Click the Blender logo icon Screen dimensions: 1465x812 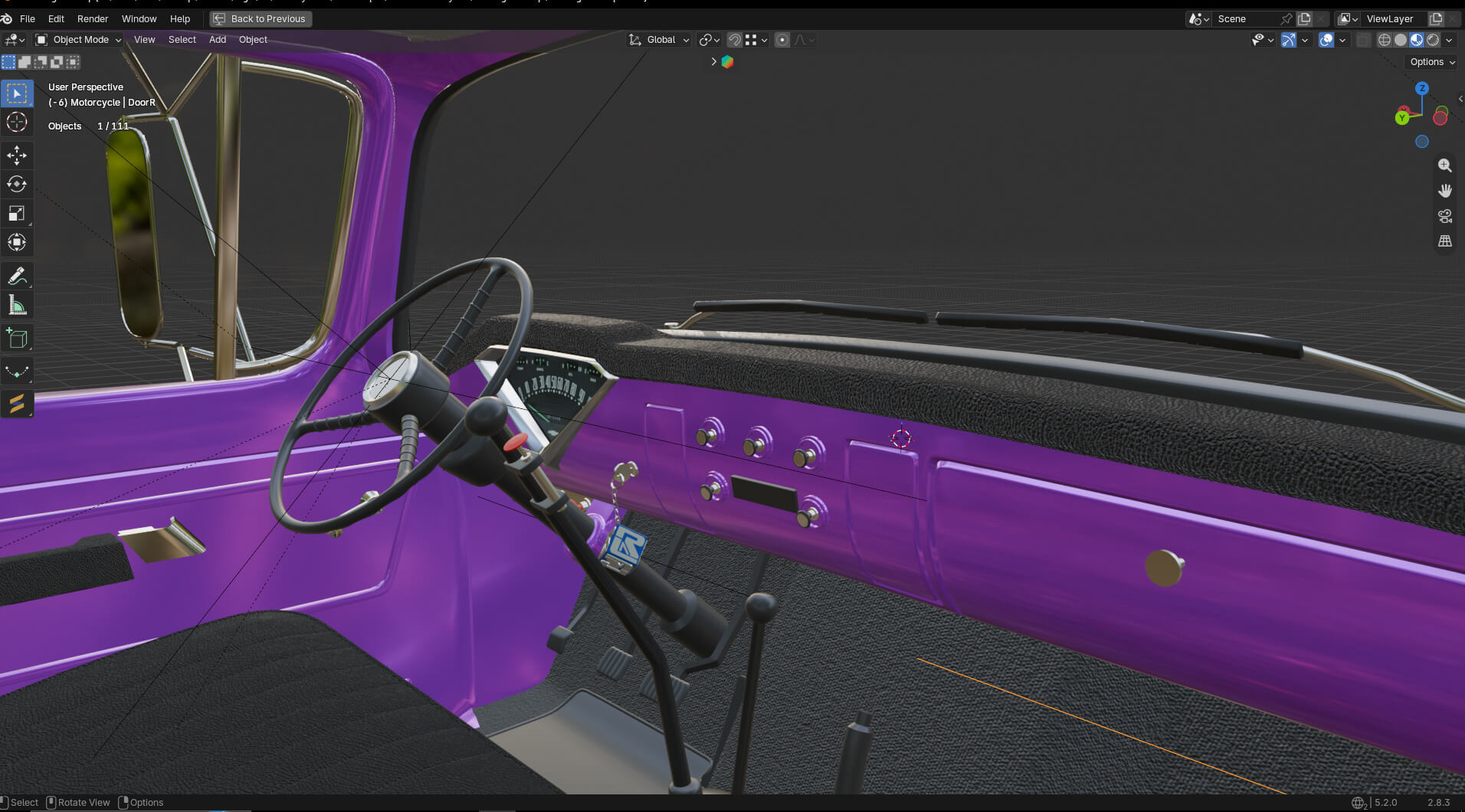pyautogui.click(x=7, y=18)
